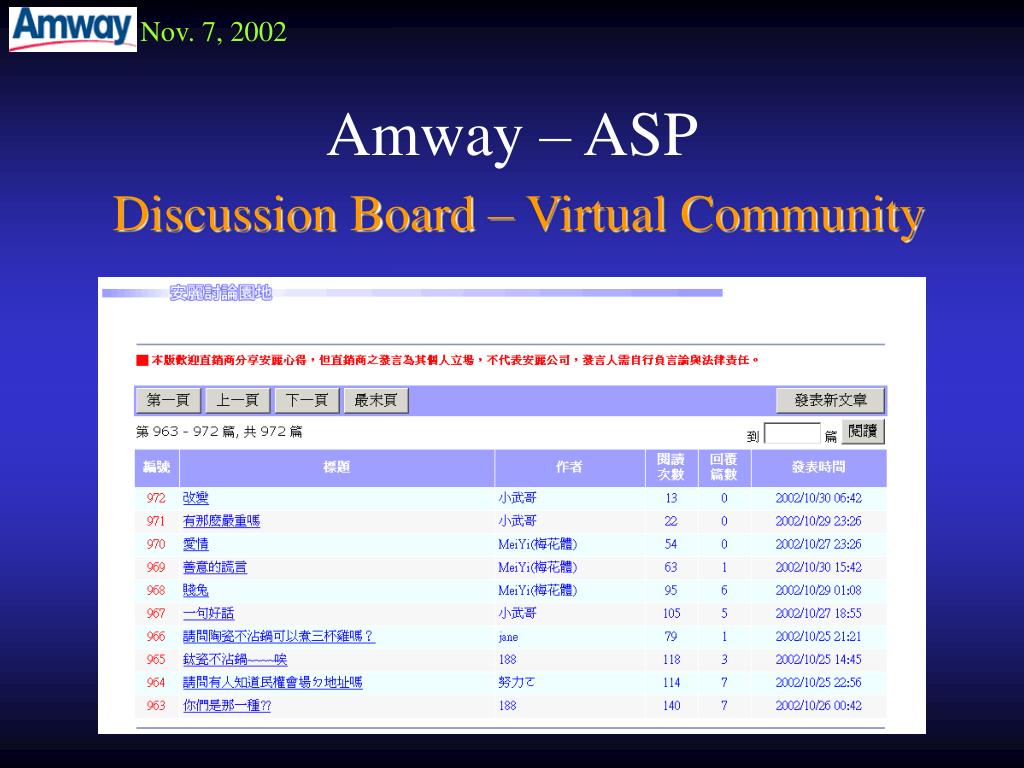Go to previous page with 上一頁
Viewport: 1024px width, 768px height.
tap(238, 400)
